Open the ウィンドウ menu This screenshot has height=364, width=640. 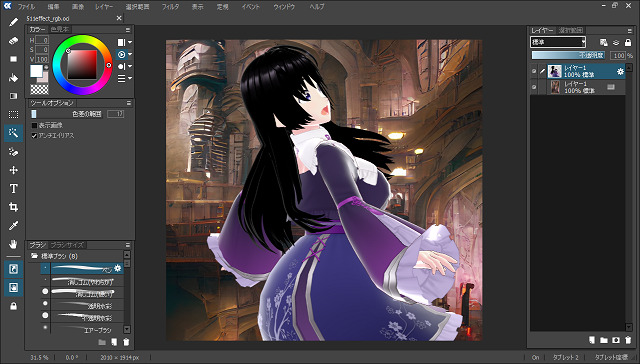click(284, 7)
